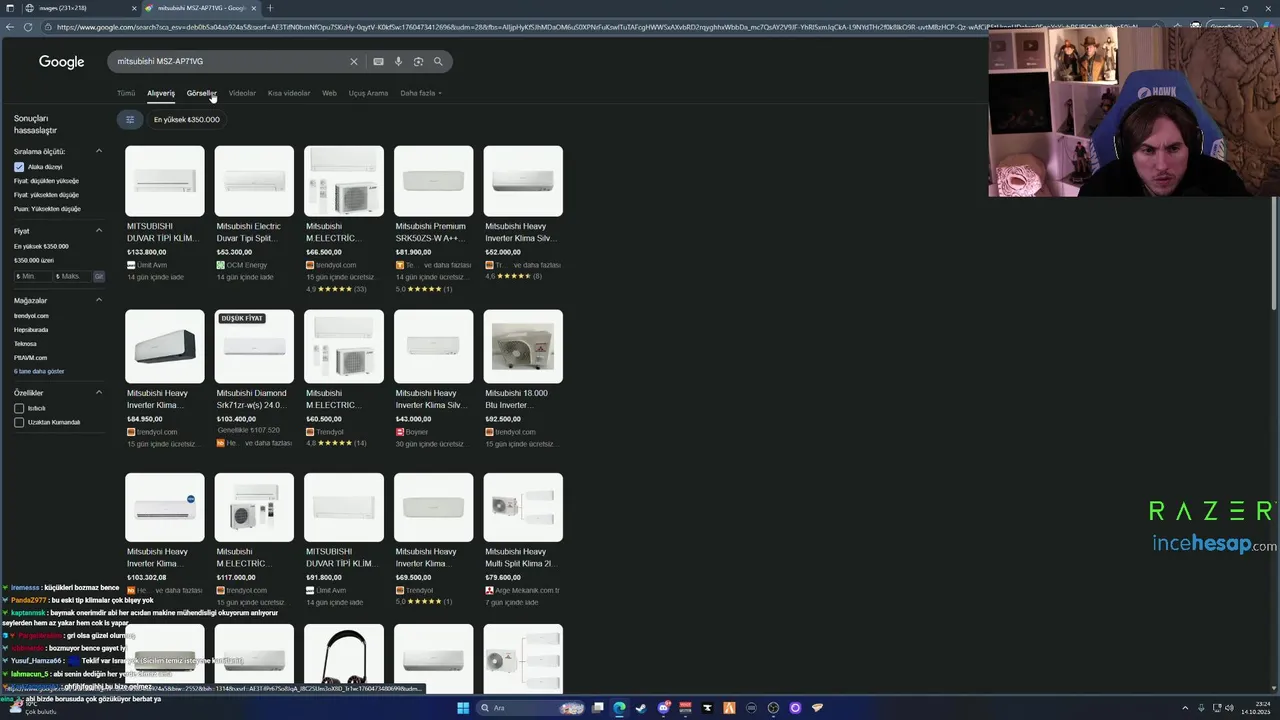The image size is (1280, 720).
Task: Open Microsoft Edge from the taskbar
Action: point(619,708)
